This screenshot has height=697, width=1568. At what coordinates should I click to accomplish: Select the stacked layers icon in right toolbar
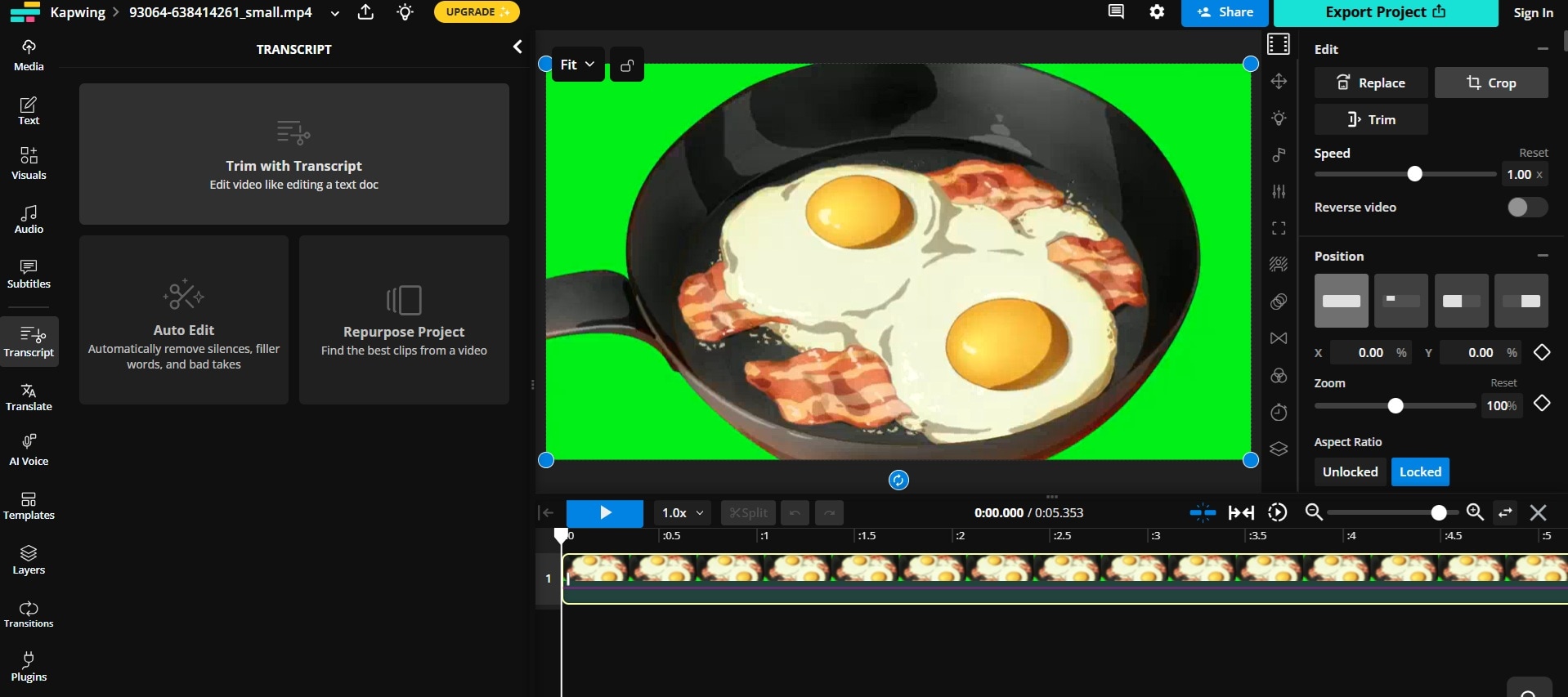[1279, 449]
